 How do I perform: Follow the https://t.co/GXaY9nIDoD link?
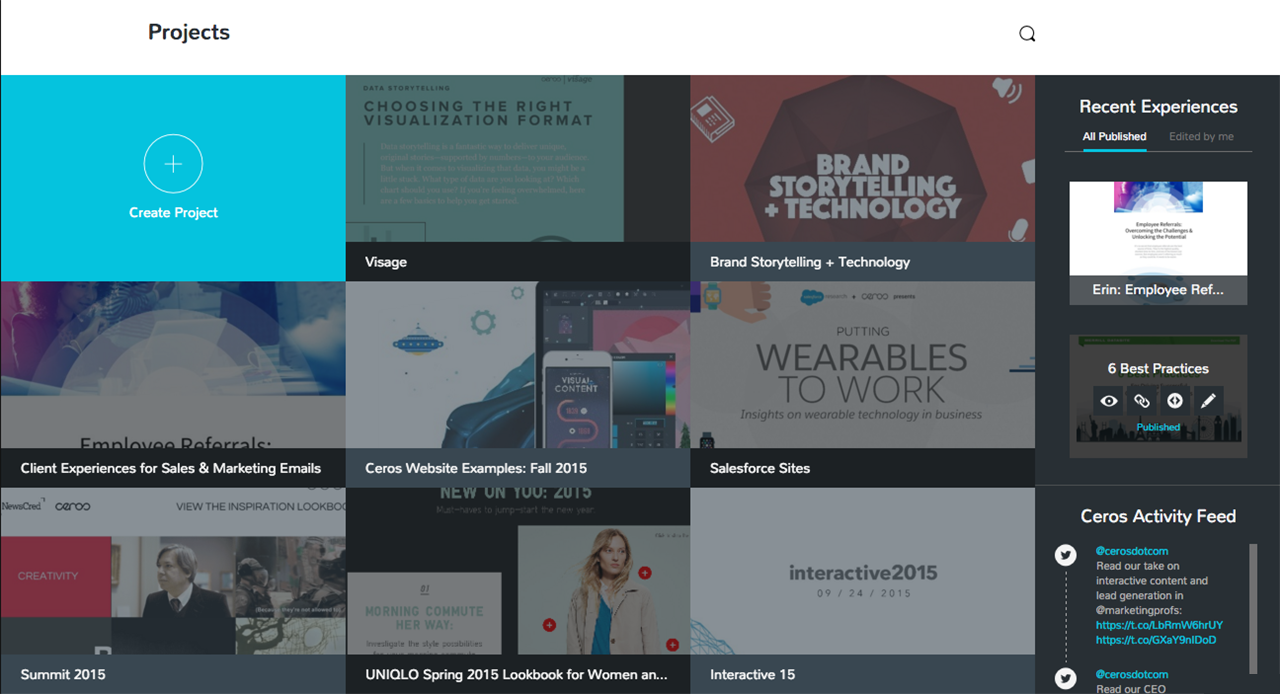1156,640
